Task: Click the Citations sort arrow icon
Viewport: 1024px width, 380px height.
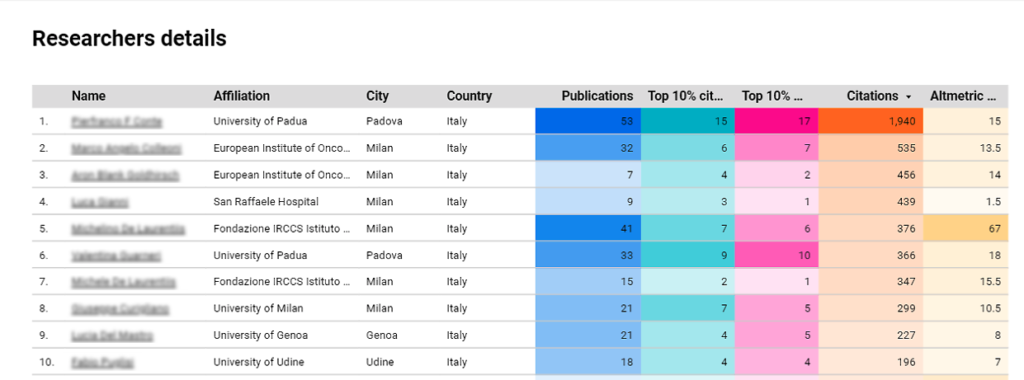Action: pos(908,97)
